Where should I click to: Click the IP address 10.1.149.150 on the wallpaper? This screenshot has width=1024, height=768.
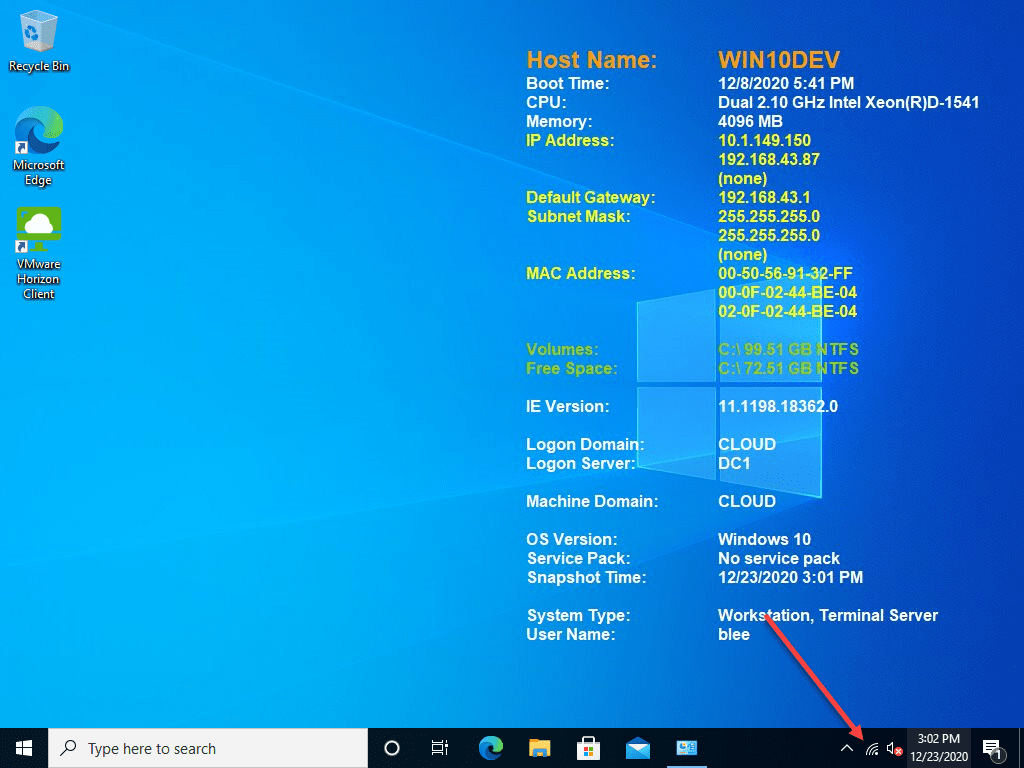[x=764, y=141]
